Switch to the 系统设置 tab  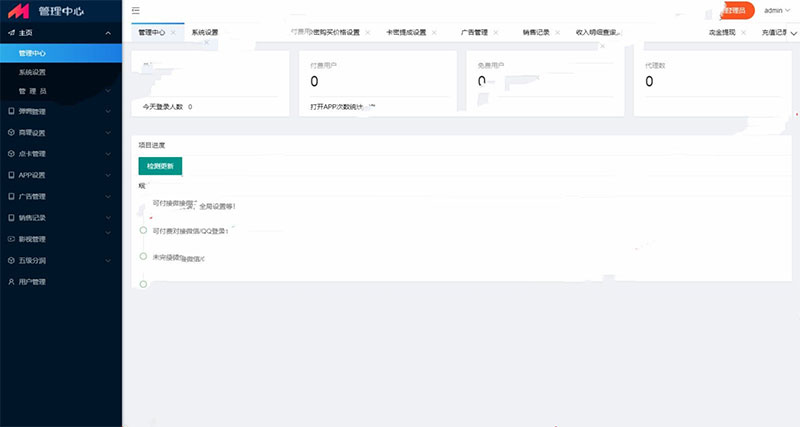pyautogui.click(x=204, y=33)
